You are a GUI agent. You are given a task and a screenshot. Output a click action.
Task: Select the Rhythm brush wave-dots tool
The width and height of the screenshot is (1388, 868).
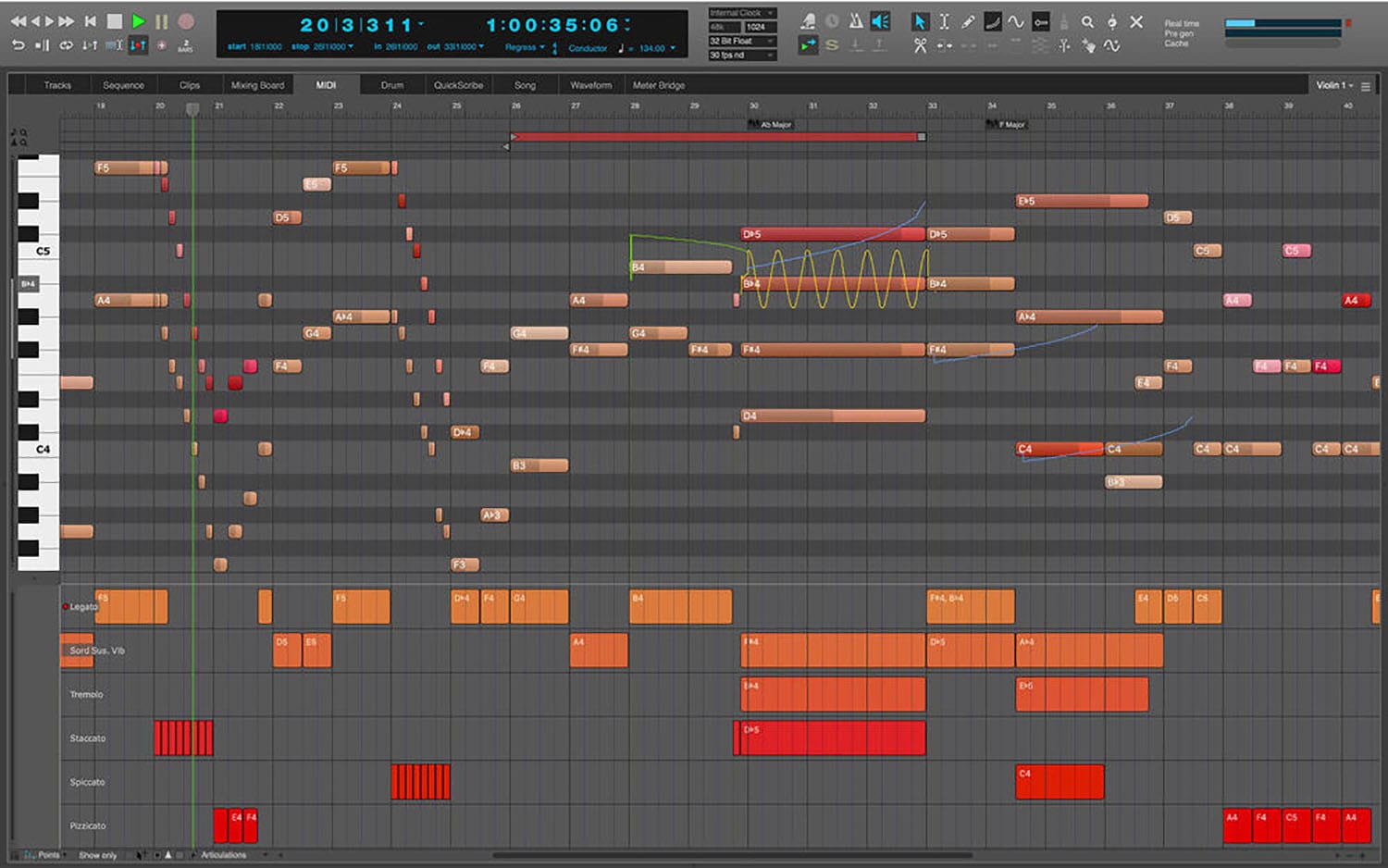point(1112,44)
